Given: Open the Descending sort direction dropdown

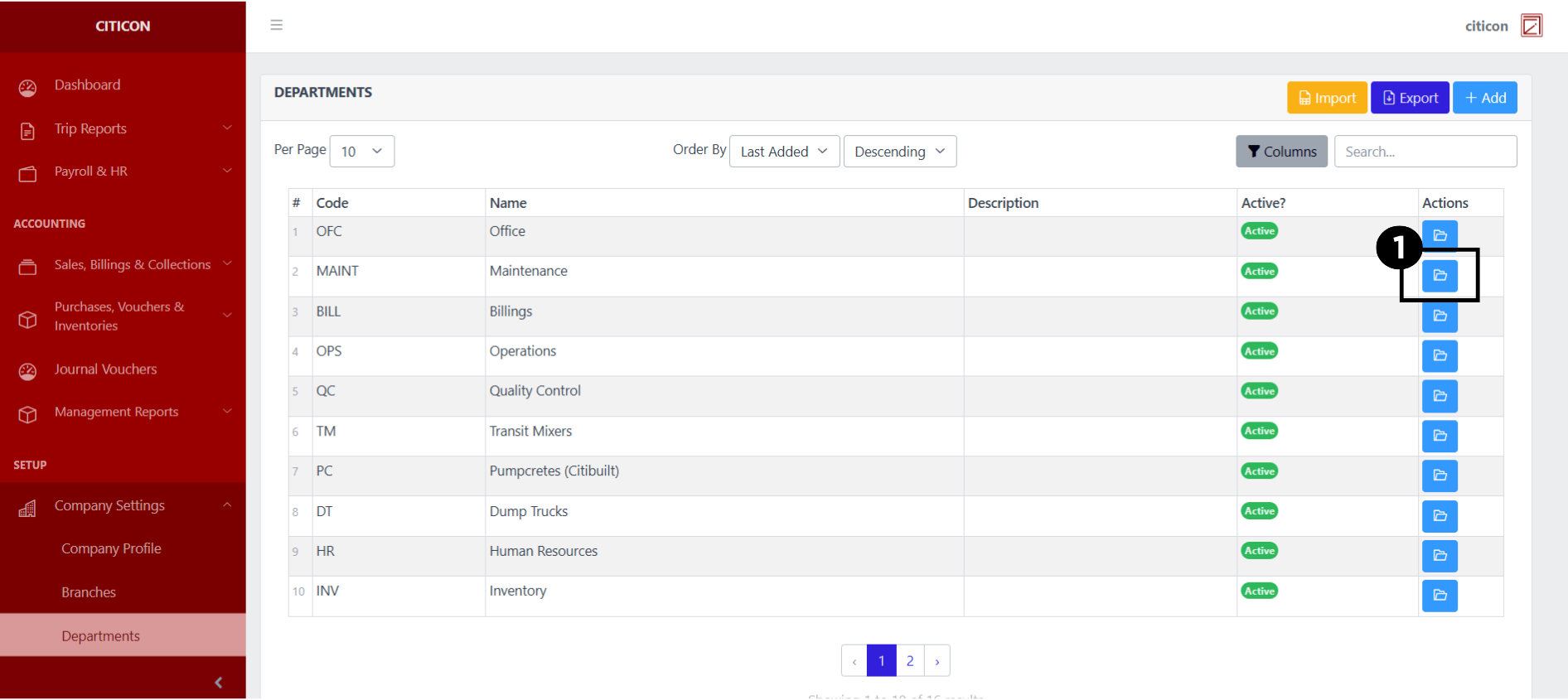Looking at the screenshot, I should pyautogui.click(x=899, y=152).
